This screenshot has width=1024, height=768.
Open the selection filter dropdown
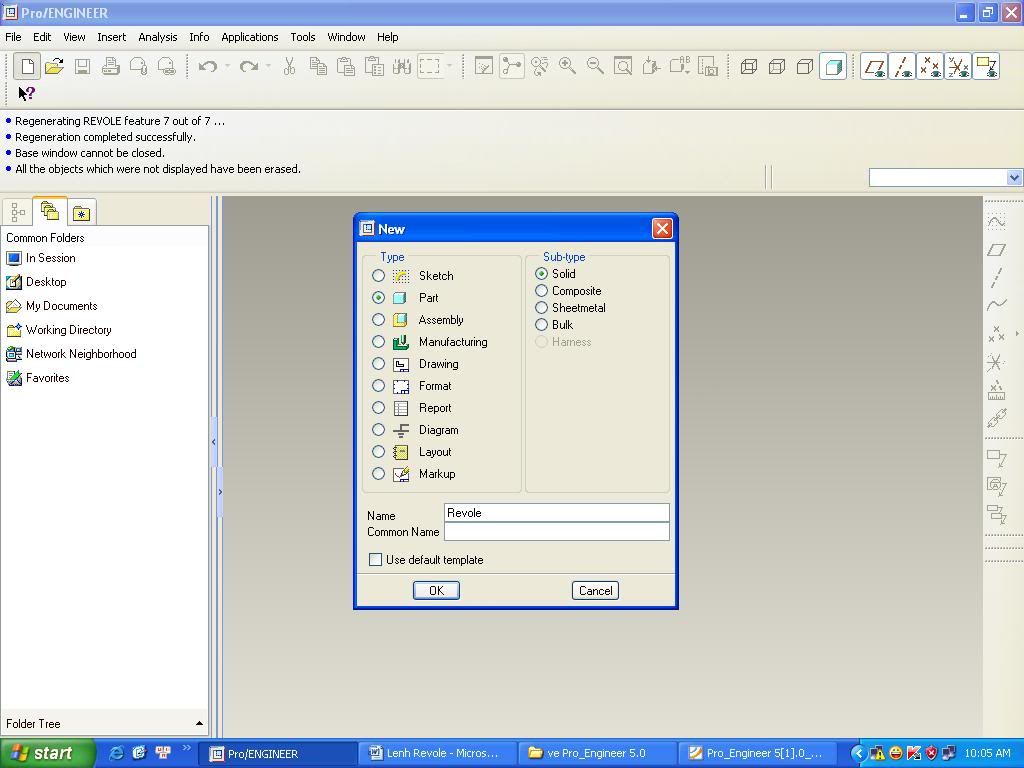(1014, 178)
